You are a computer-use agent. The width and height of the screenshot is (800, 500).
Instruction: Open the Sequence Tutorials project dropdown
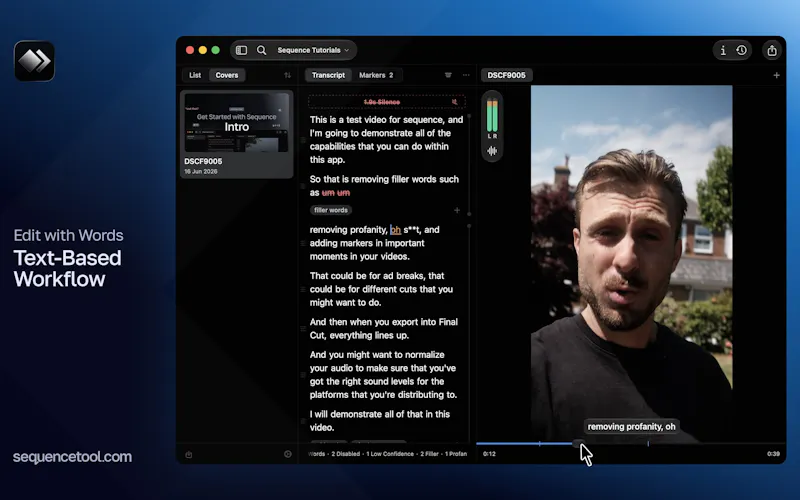coord(313,50)
